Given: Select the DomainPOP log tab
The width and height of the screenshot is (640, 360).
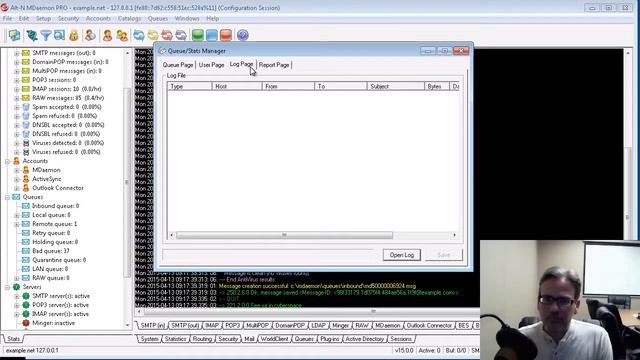Looking at the screenshot, I should (x=290, y=326).
